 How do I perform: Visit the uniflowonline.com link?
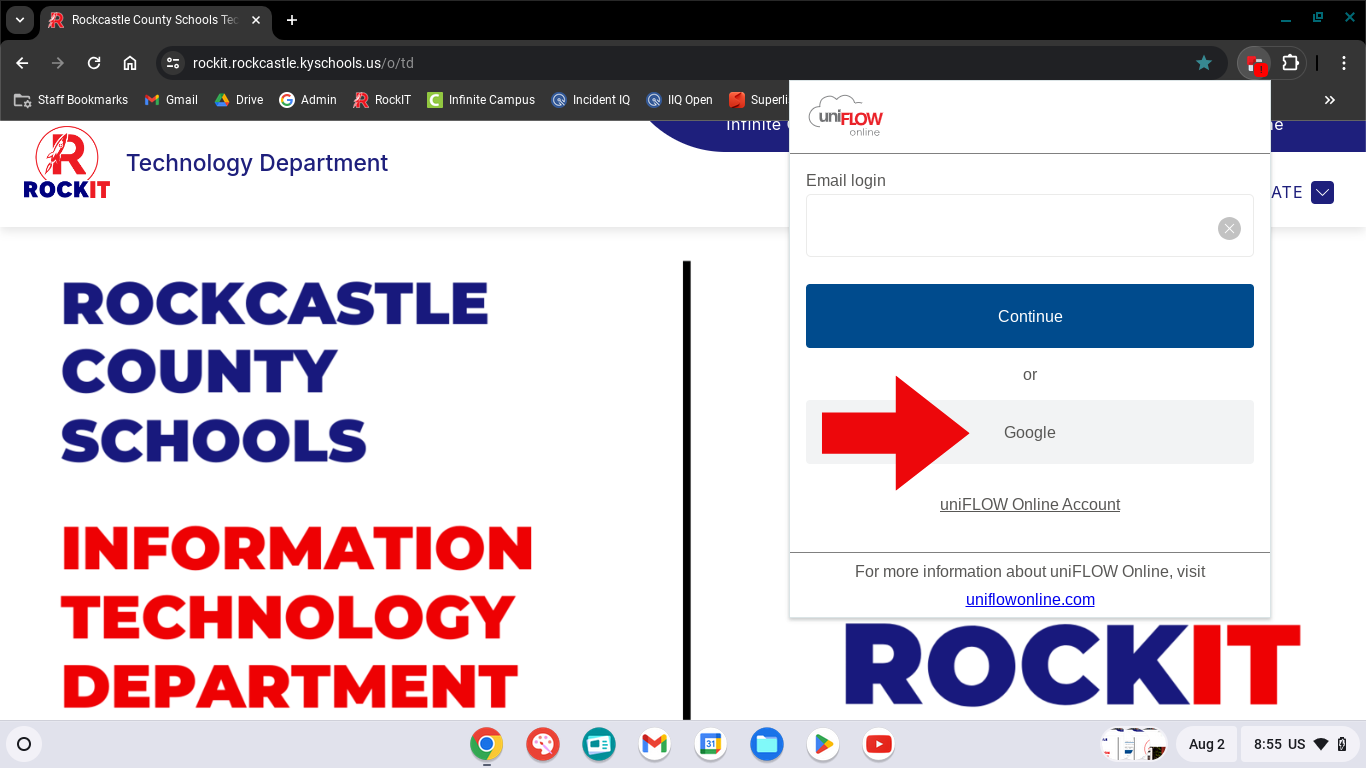(x=1030, y=599)
